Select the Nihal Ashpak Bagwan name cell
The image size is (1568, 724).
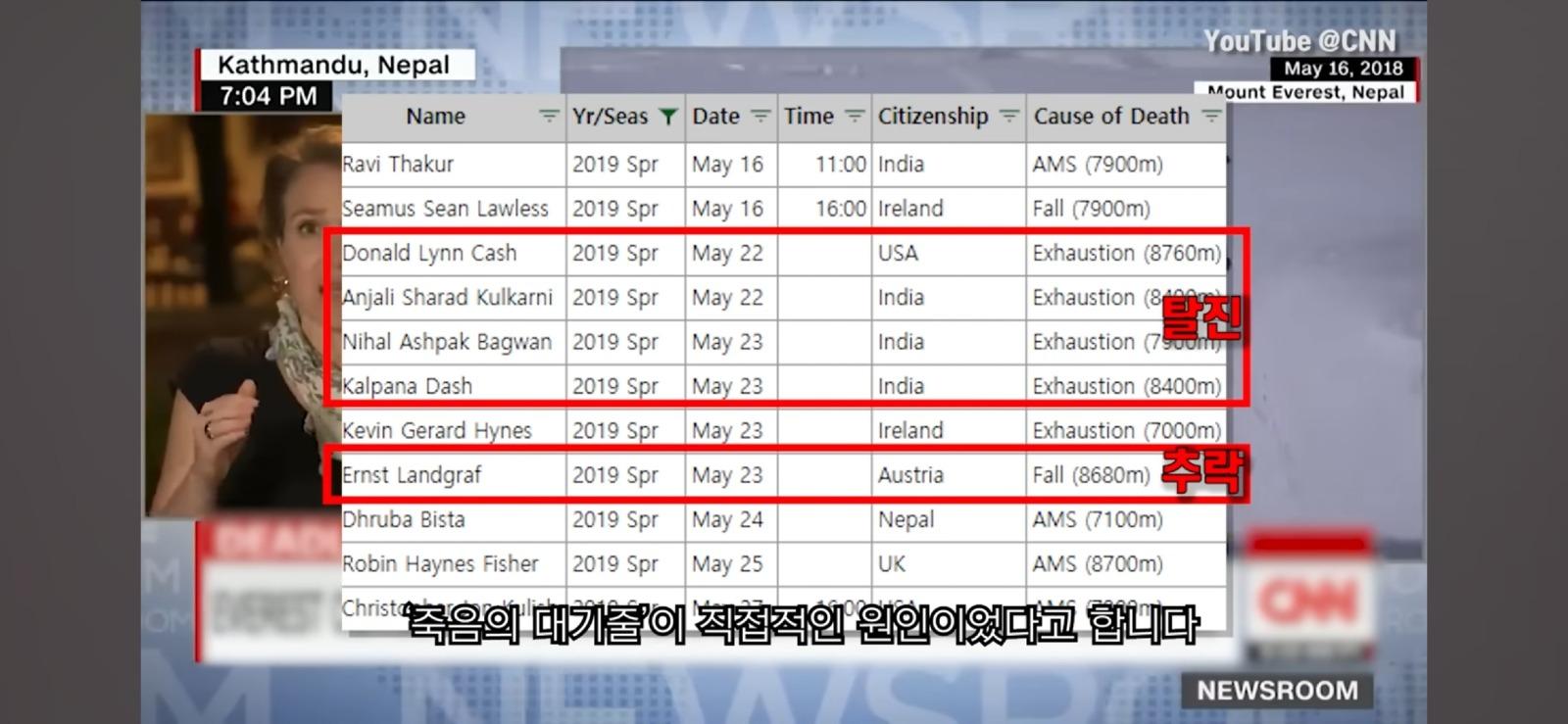pos(454,342)
